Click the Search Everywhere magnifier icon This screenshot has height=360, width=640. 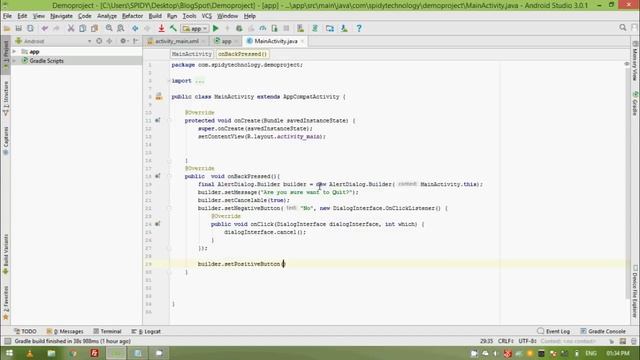tap(623, 27)
